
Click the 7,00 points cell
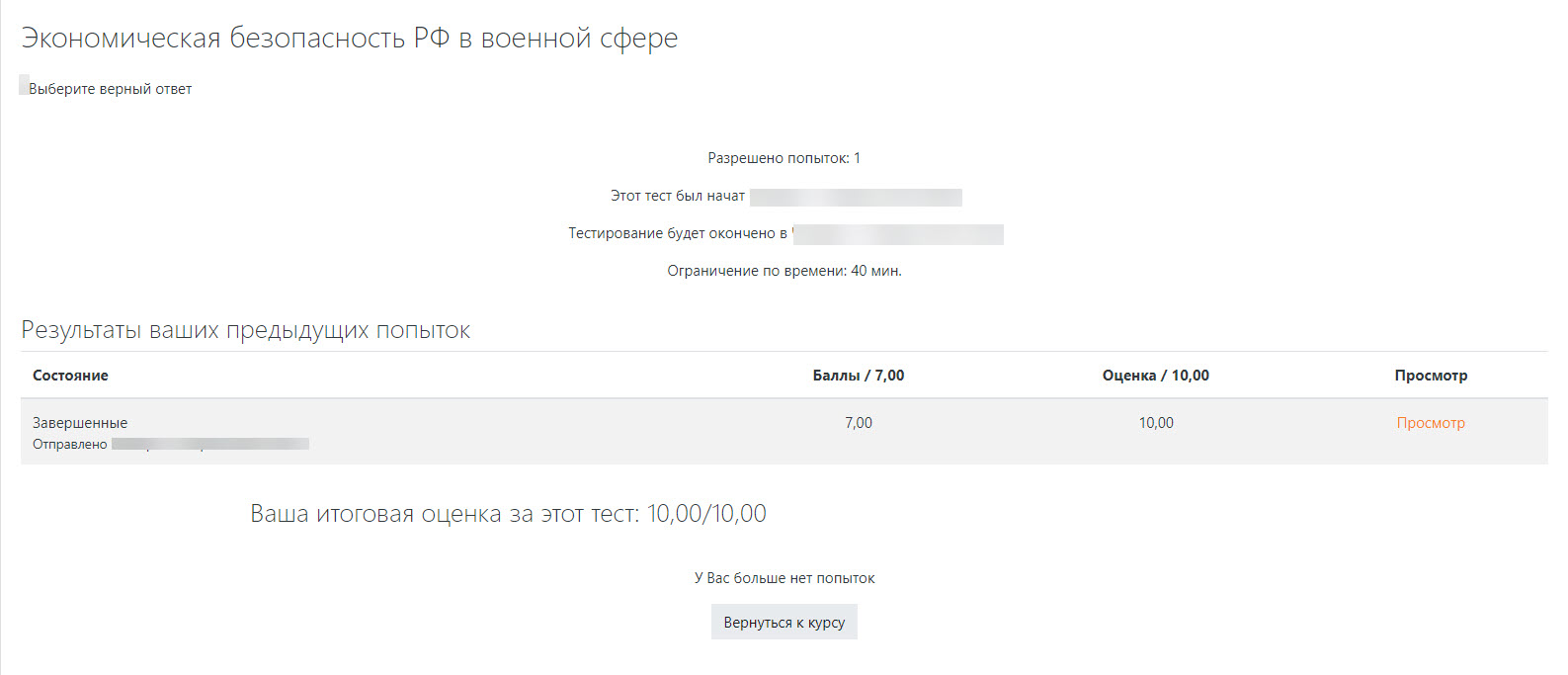(x=858, y=423)
